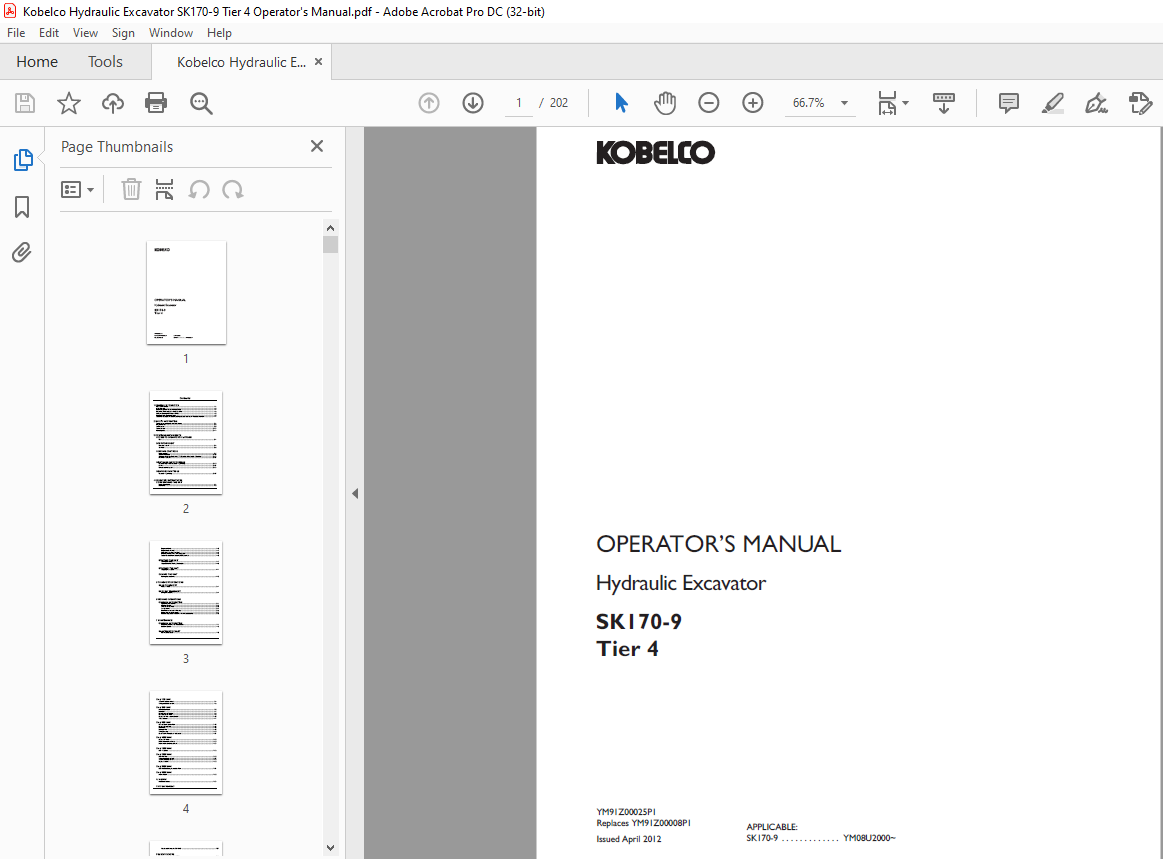The width and height of the screenshot is (1163, 859).
Task: Open the Attachments pane
Action: [x=22, y=253]
